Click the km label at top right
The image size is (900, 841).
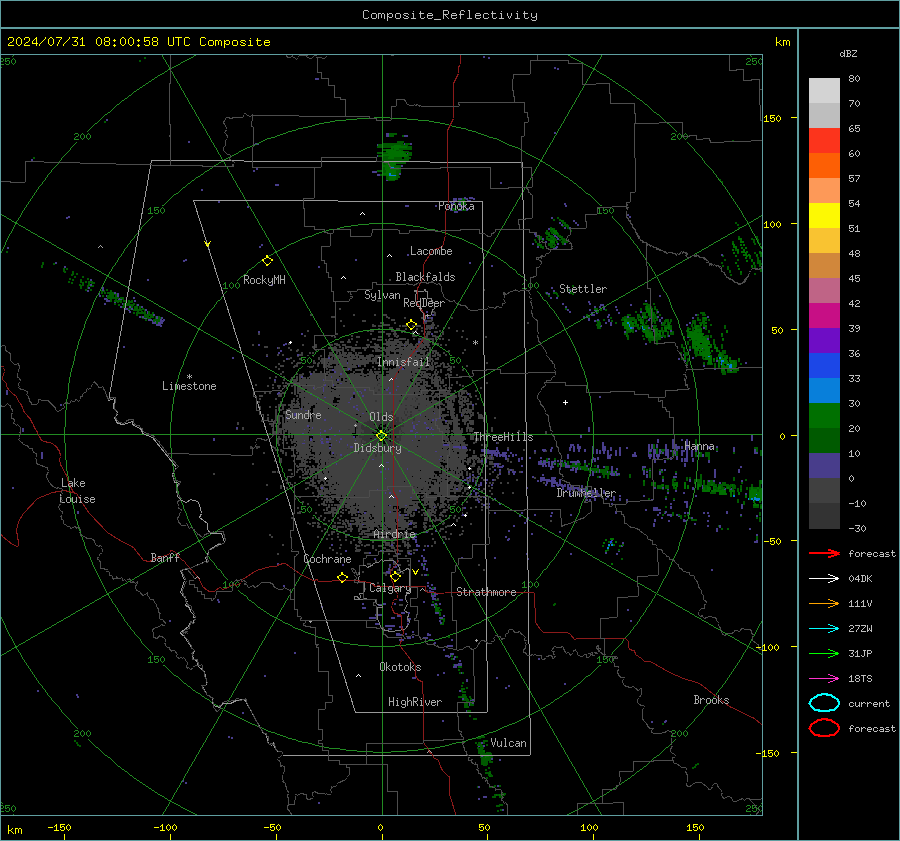pyautogui.click(x=782, y=42)
